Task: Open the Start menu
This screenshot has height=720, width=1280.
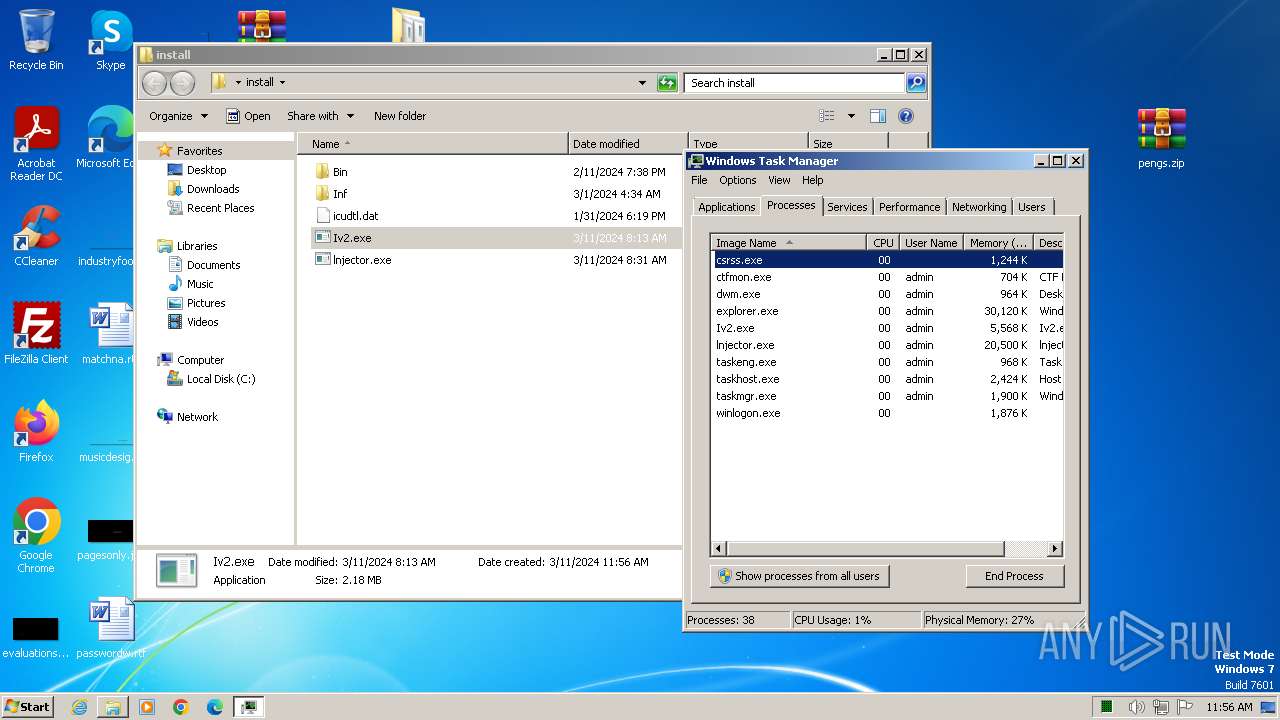Action: click(27, 707)
